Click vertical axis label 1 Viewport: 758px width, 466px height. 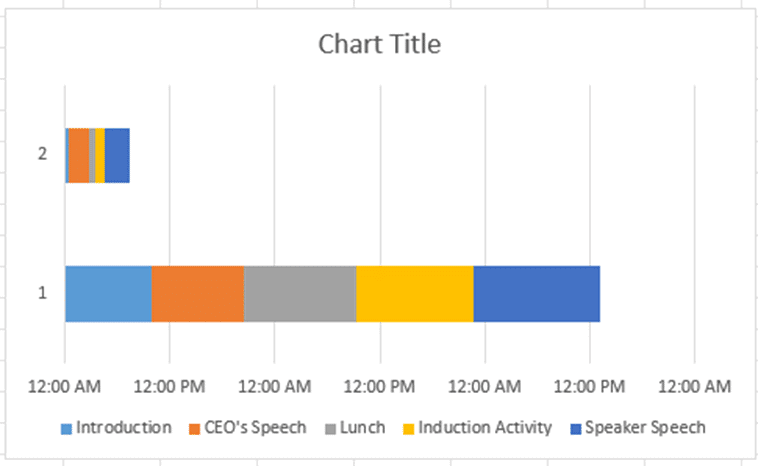(x=42, y=294)
